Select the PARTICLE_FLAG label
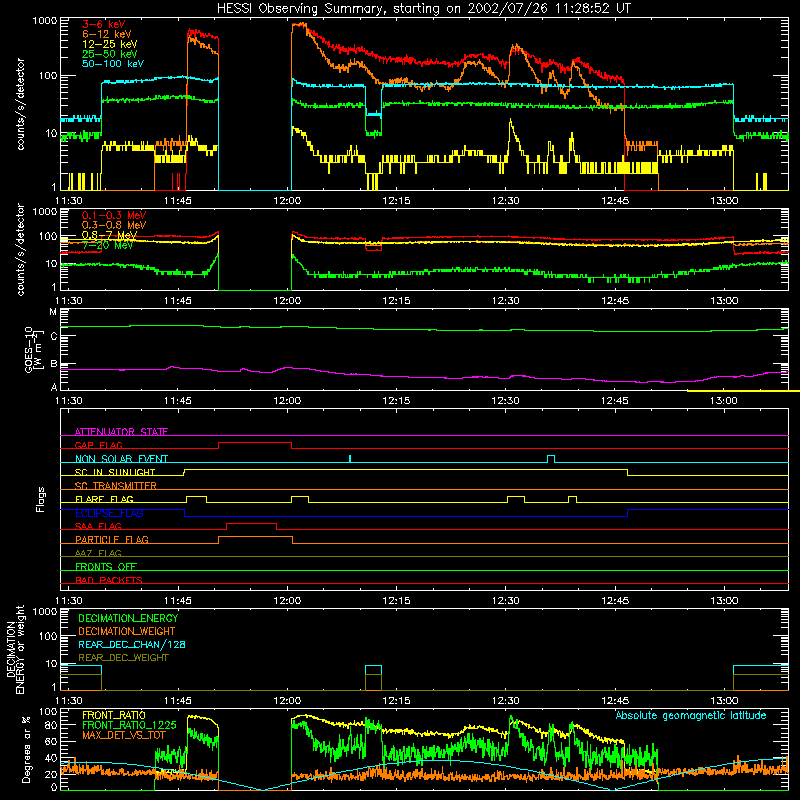Screen dimensions: 800x800 coord(112,540)
